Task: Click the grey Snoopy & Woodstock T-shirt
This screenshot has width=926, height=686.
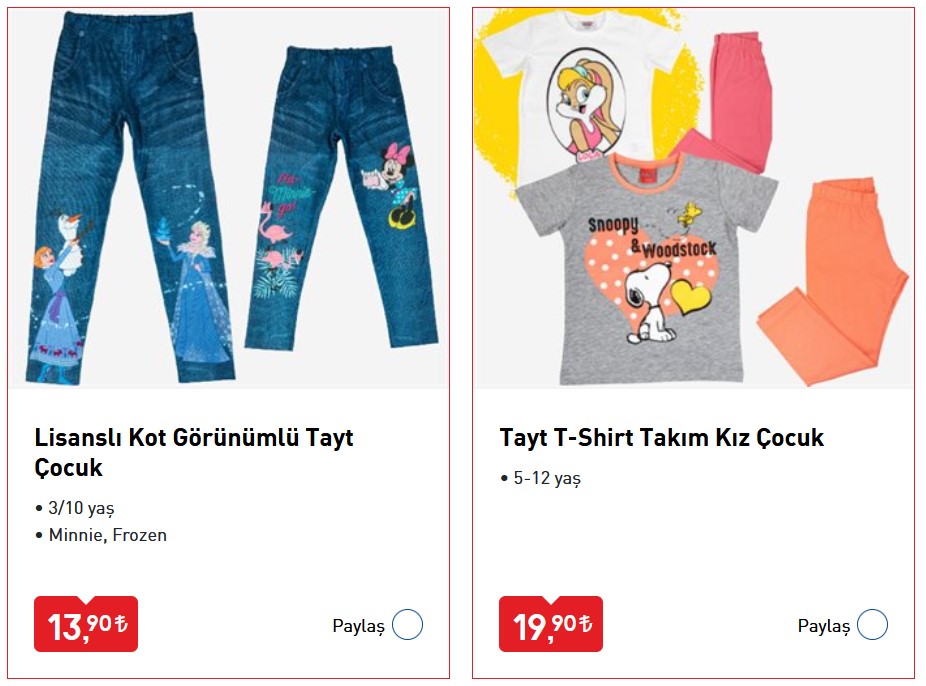Action: pos(643,265)
